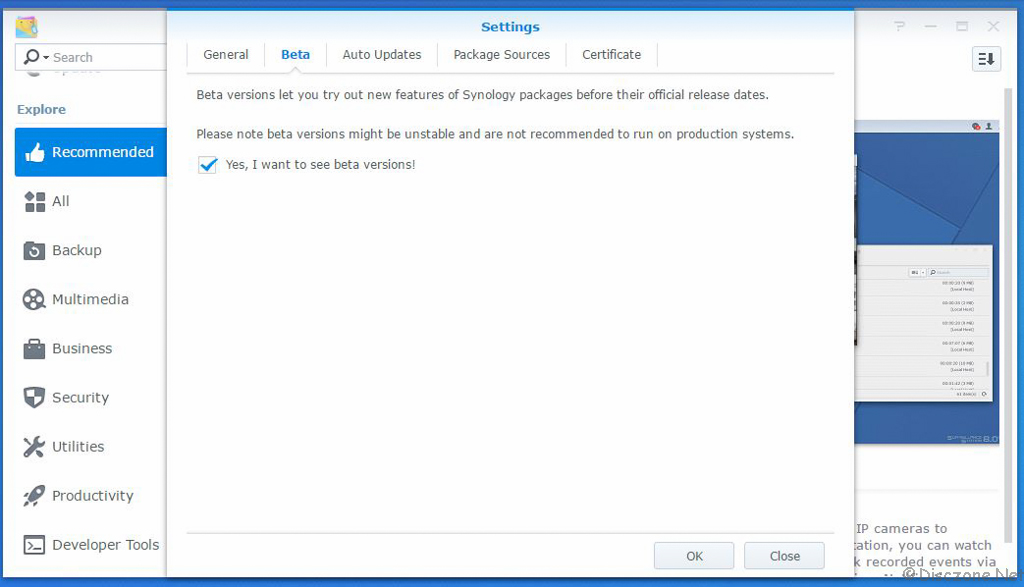Screen dimensions: 1024x587
Task: Select the All category label
Action: [x=61, y=202]
